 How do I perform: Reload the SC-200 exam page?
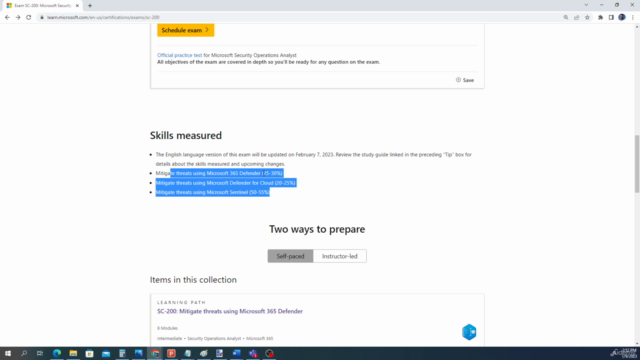click(x=29, y=18)
